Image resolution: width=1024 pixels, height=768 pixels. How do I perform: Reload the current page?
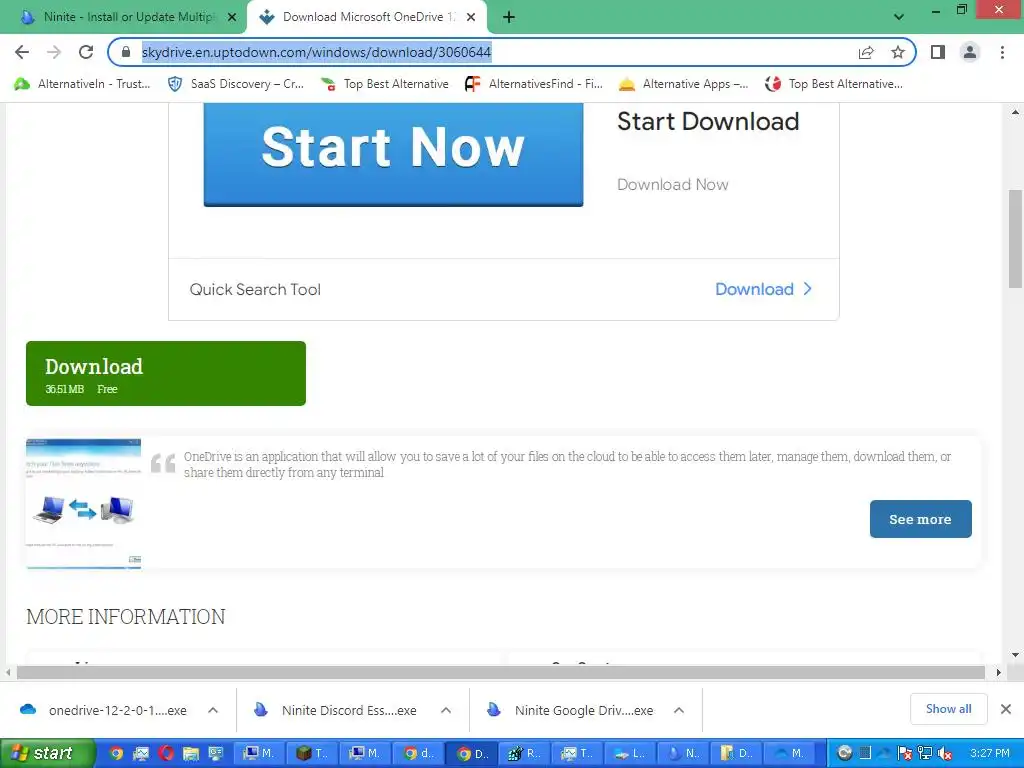[86, 52]
